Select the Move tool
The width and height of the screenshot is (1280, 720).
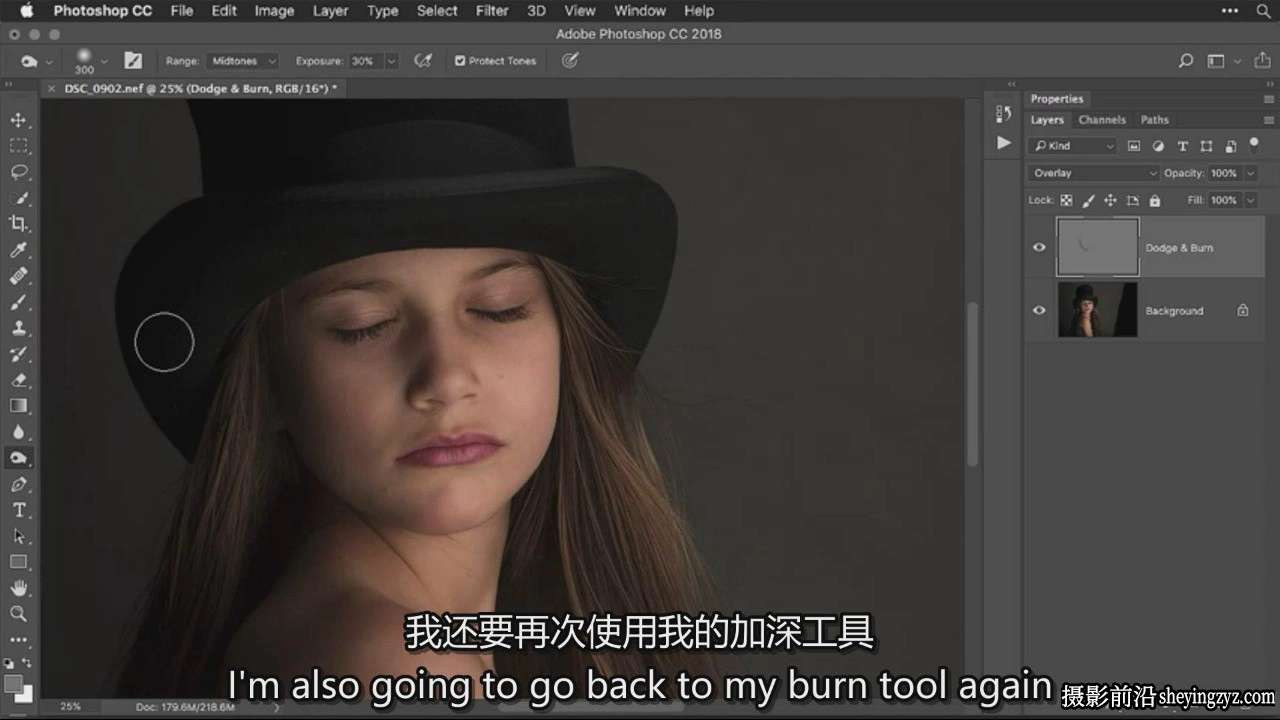18,120
